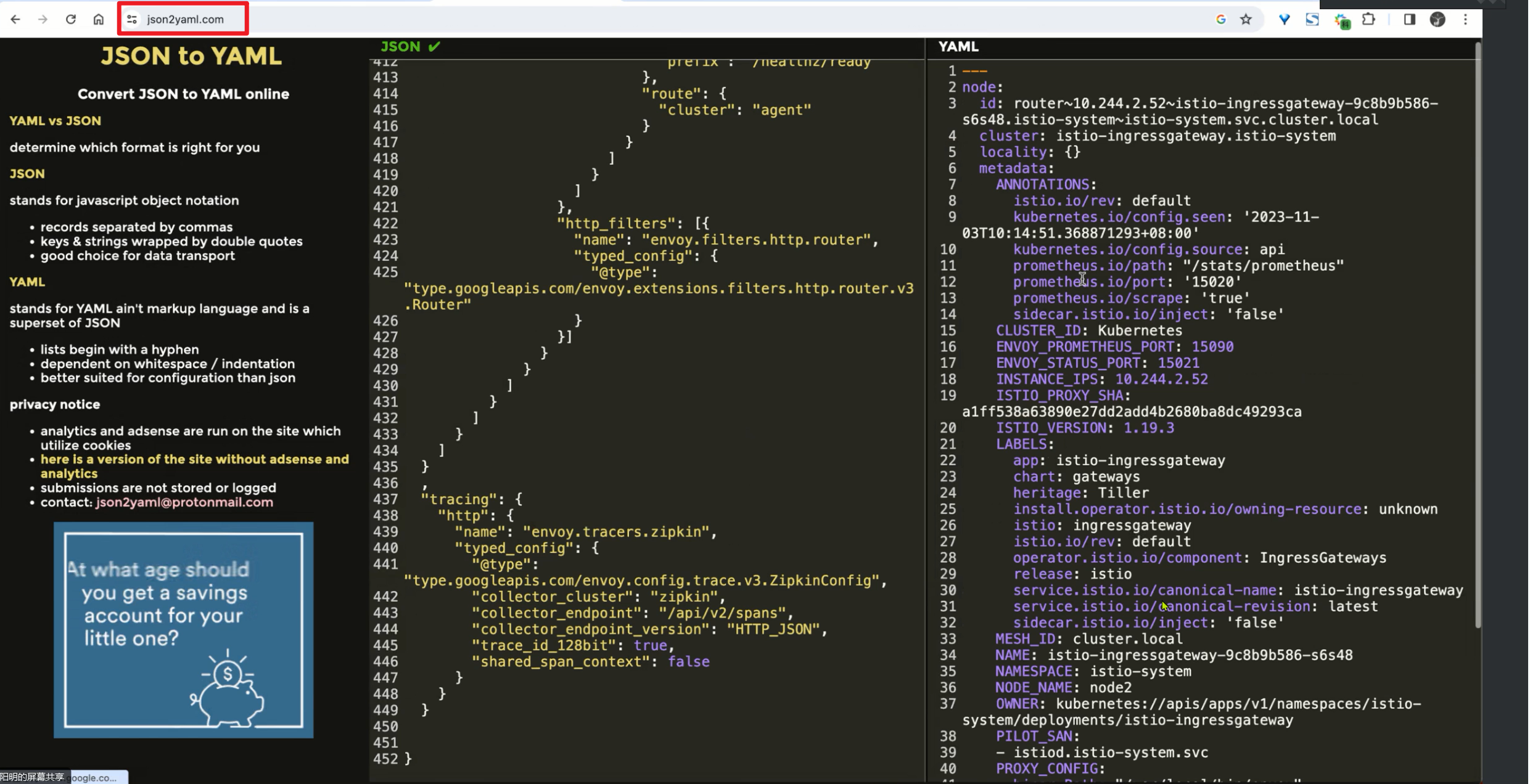Toggle the browser side panel
Viewport: 1530px width, 784px height.
[x=1409, y=19]
